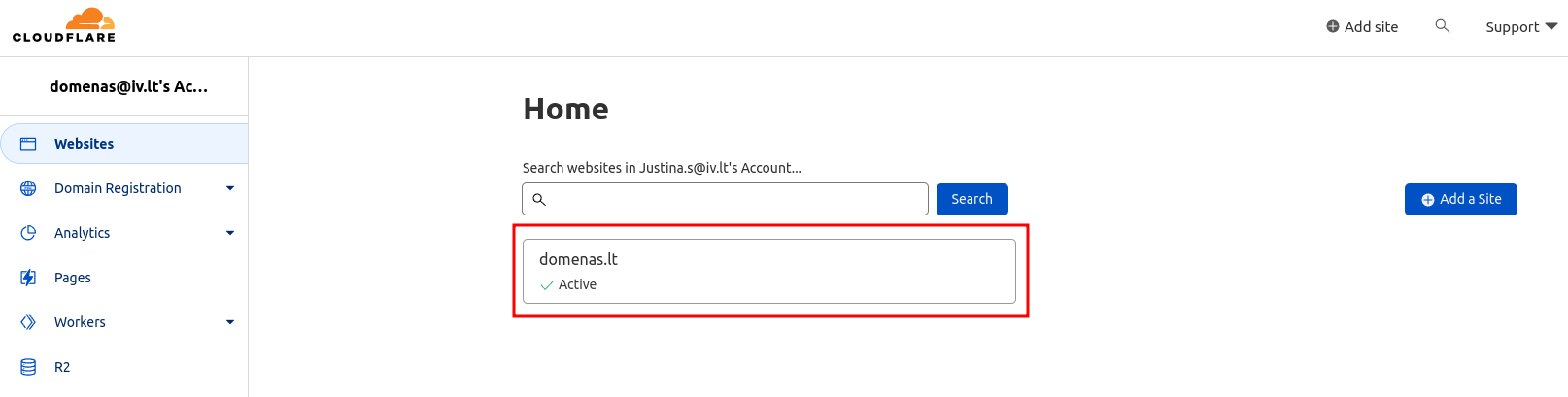Image resolution: width=1568 pixels, height=397 pixels.
Task: Click the plus icon beside Add site
Action: (1333, 27)
